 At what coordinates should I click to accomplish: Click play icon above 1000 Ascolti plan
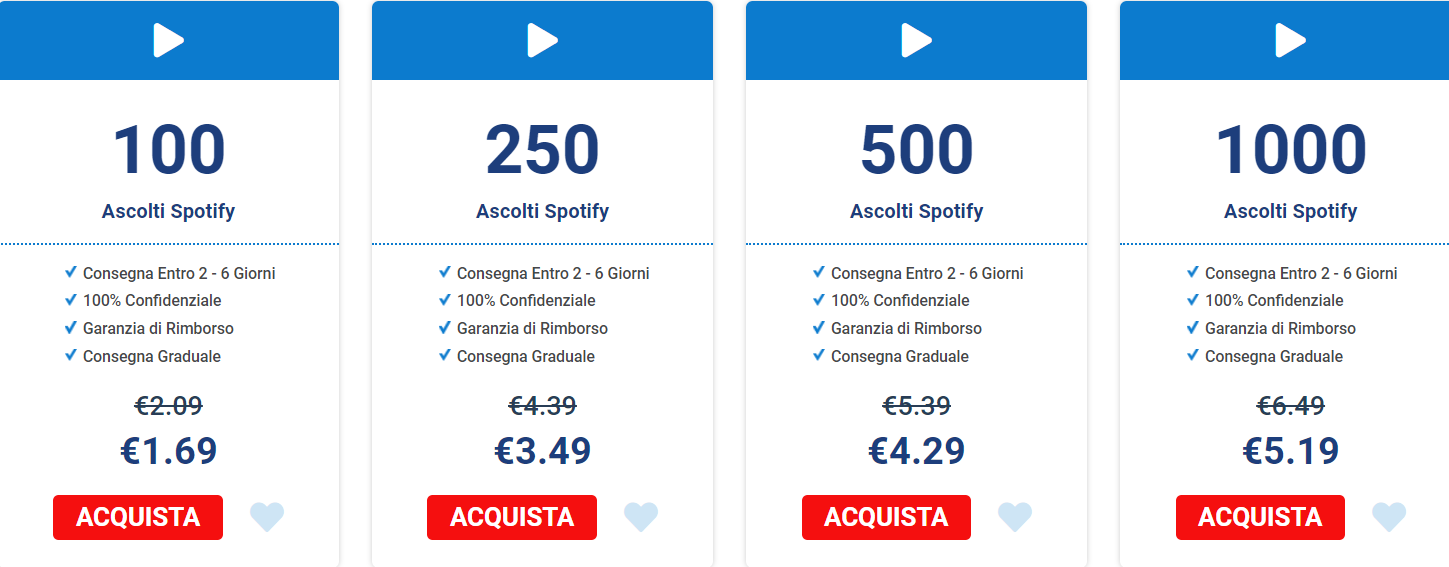tap(1290, 40)
